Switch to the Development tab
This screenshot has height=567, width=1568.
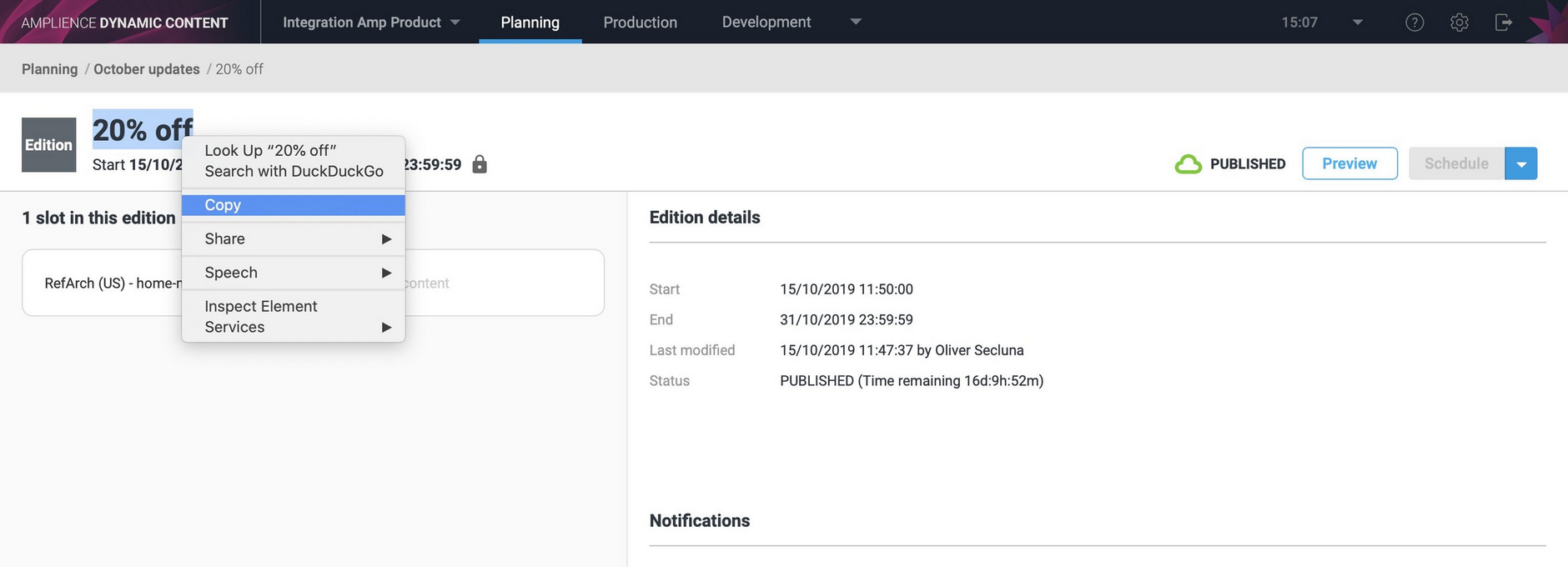(x=766, y=23)
